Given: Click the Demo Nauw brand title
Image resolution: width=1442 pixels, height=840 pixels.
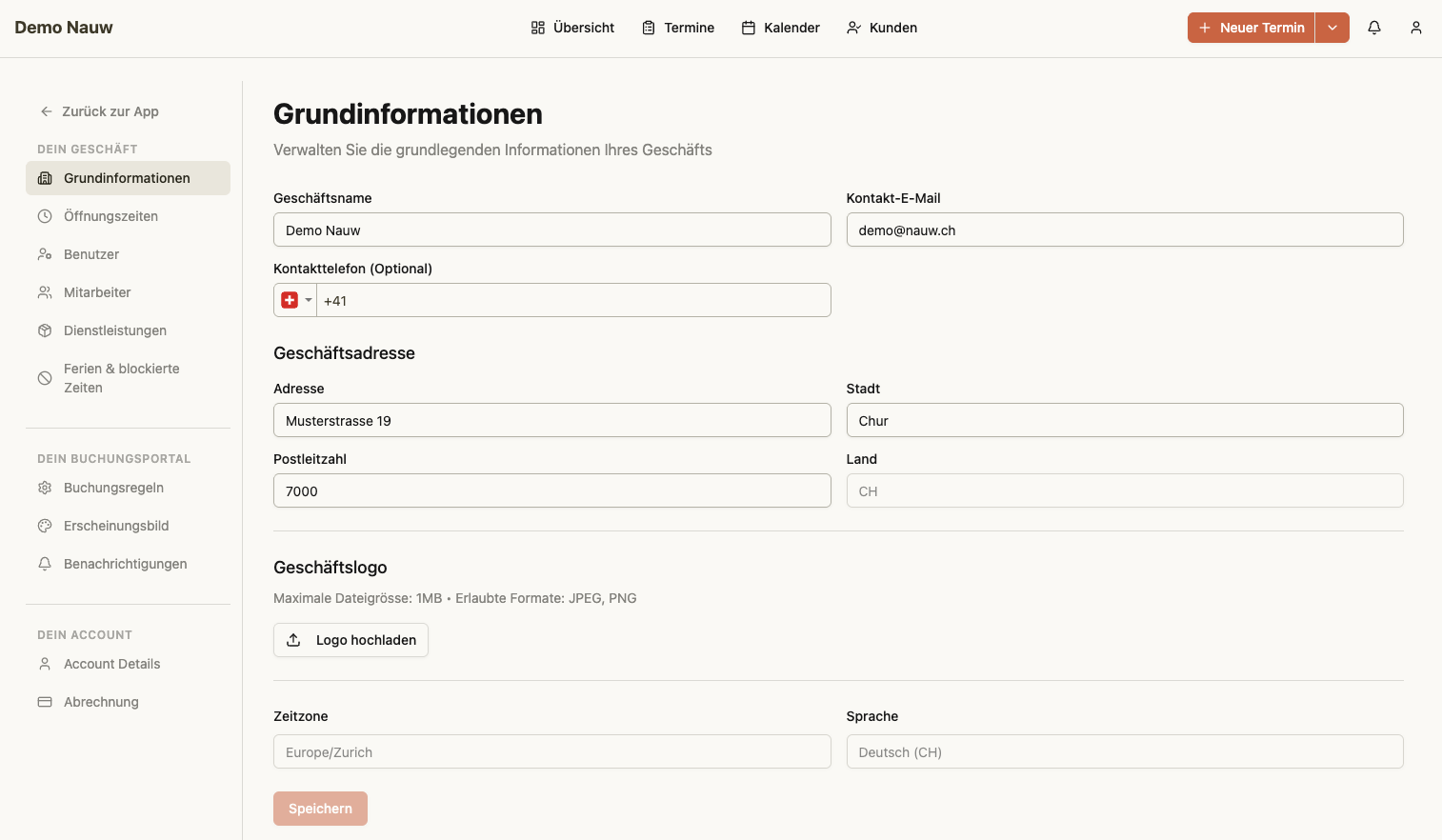Looking at the screenshot, I should (x=64, y=28).
